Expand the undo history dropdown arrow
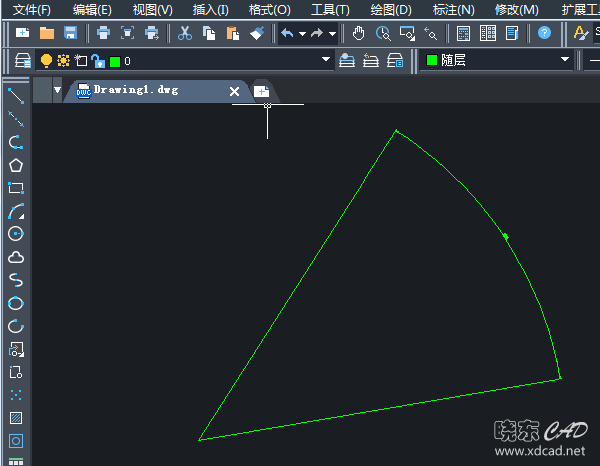The height and width of the screenshot is (466, 600). (302, 33)
